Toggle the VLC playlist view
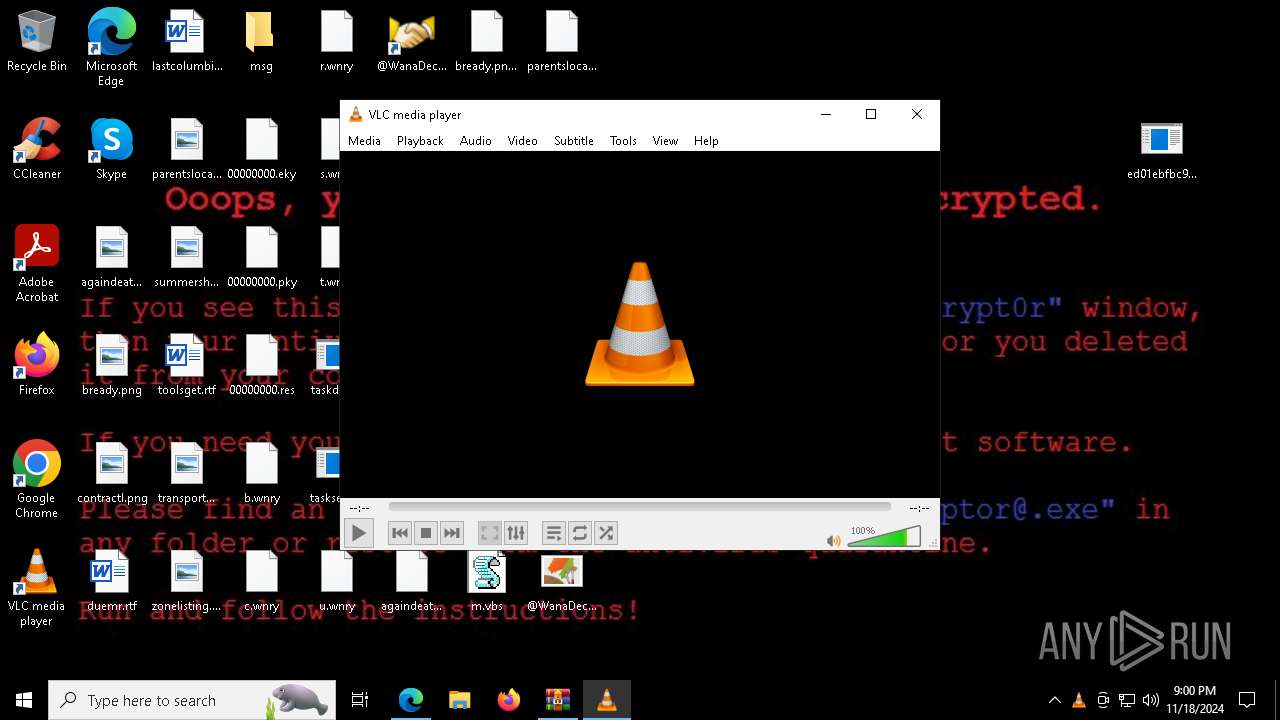Screen dimensions: 1280x720 click(x=553, y=533)
